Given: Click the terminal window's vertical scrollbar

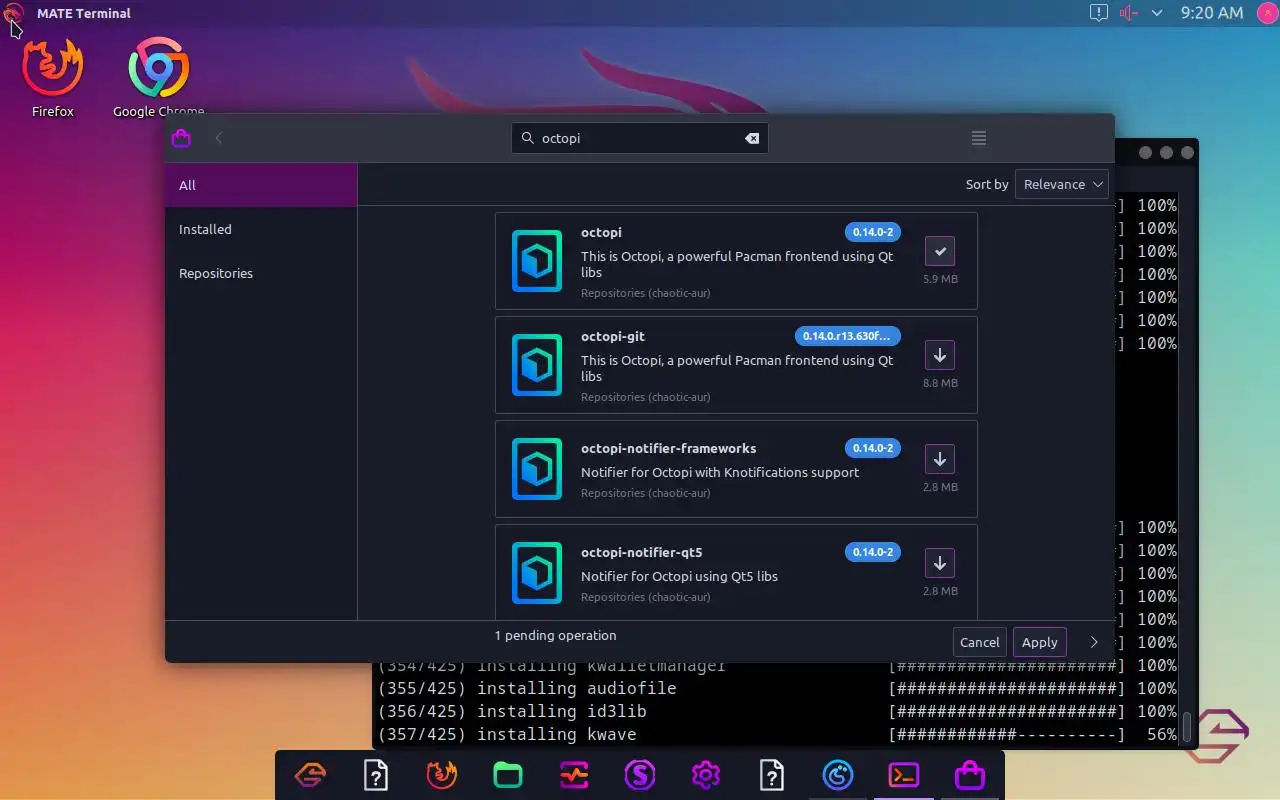Looking at the screenshot, I should (x=1187, y=726).
